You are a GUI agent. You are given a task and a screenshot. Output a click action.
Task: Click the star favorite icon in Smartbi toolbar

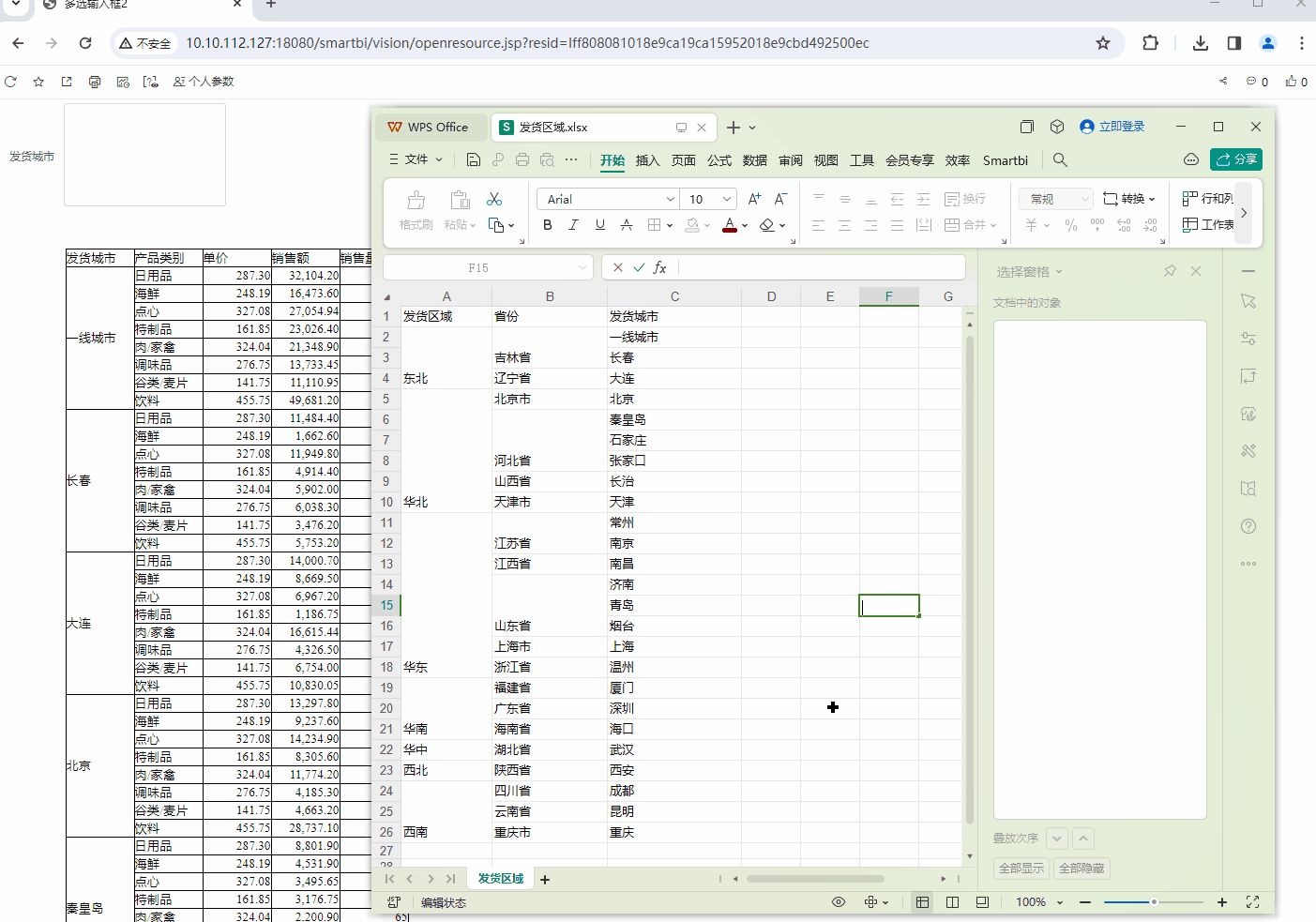(x=38, y=82)
